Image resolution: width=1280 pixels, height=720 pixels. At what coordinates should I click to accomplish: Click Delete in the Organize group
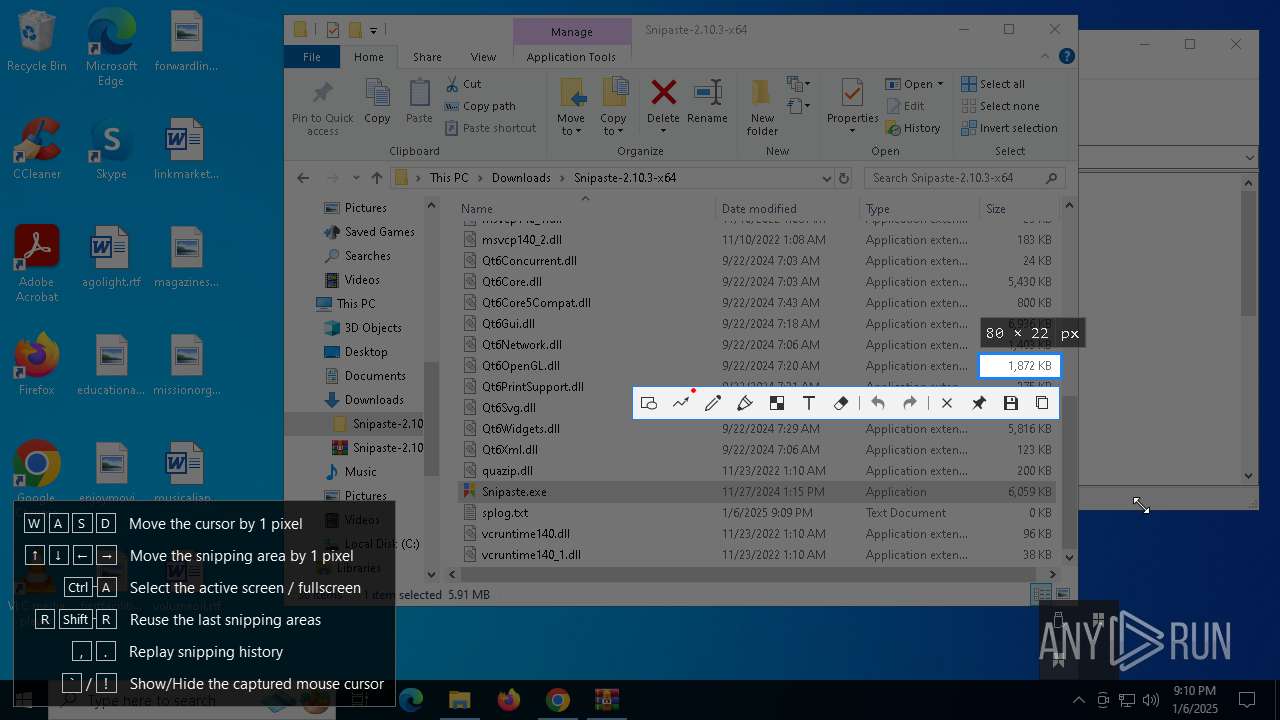663,108
